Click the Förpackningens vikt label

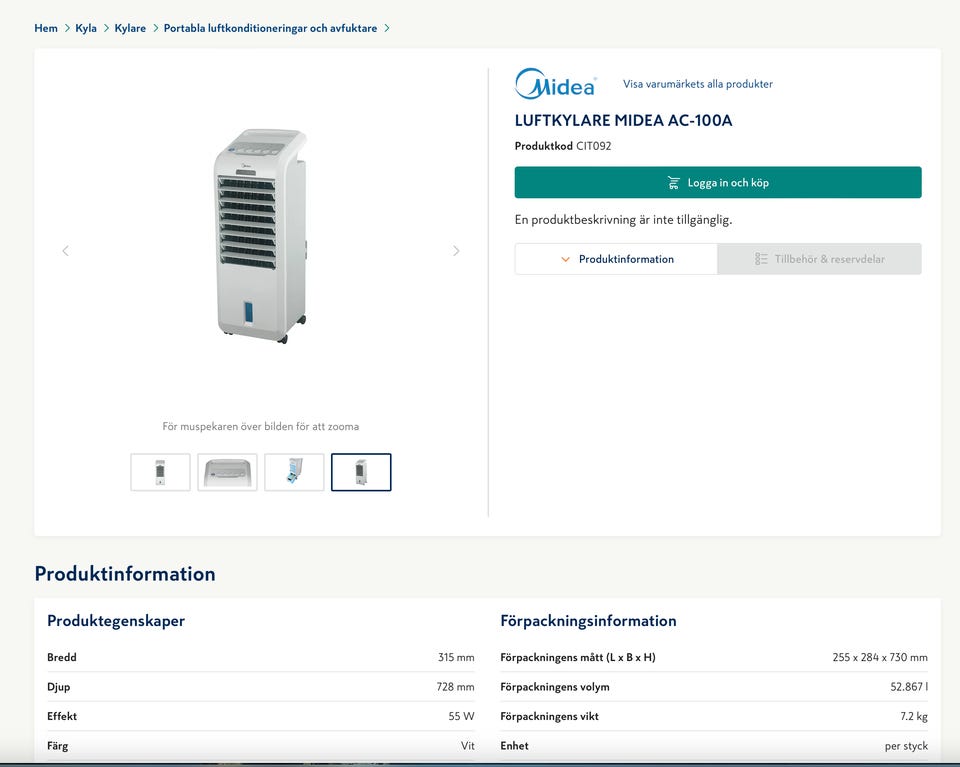click(549, 716)
